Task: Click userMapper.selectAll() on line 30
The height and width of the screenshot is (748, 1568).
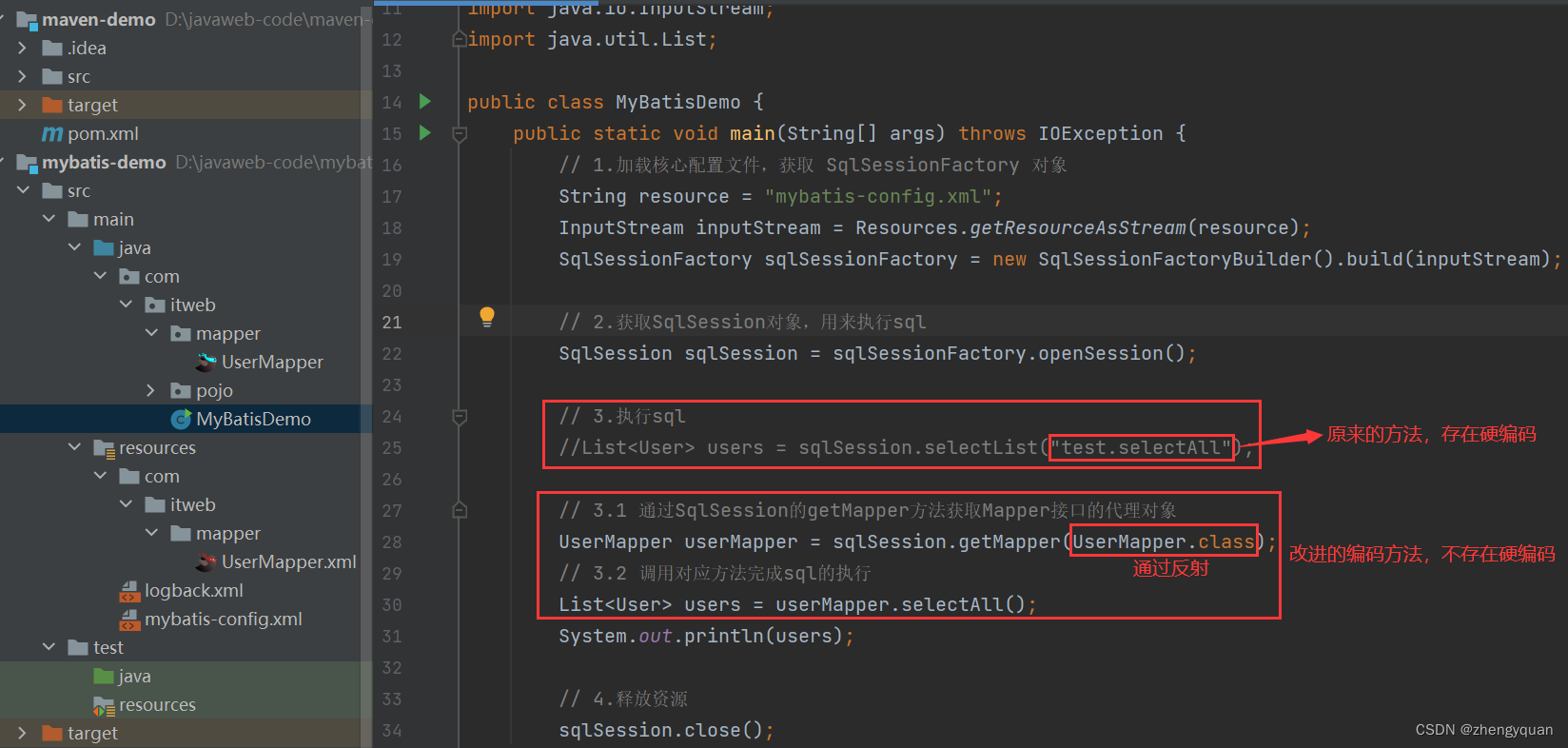Action: (900, 604)
